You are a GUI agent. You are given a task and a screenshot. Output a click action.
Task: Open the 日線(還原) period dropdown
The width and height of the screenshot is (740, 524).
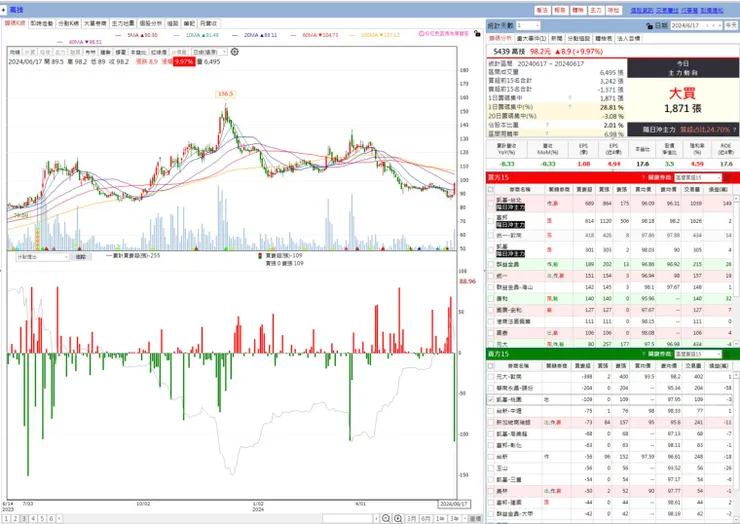(x=210, y=52)
